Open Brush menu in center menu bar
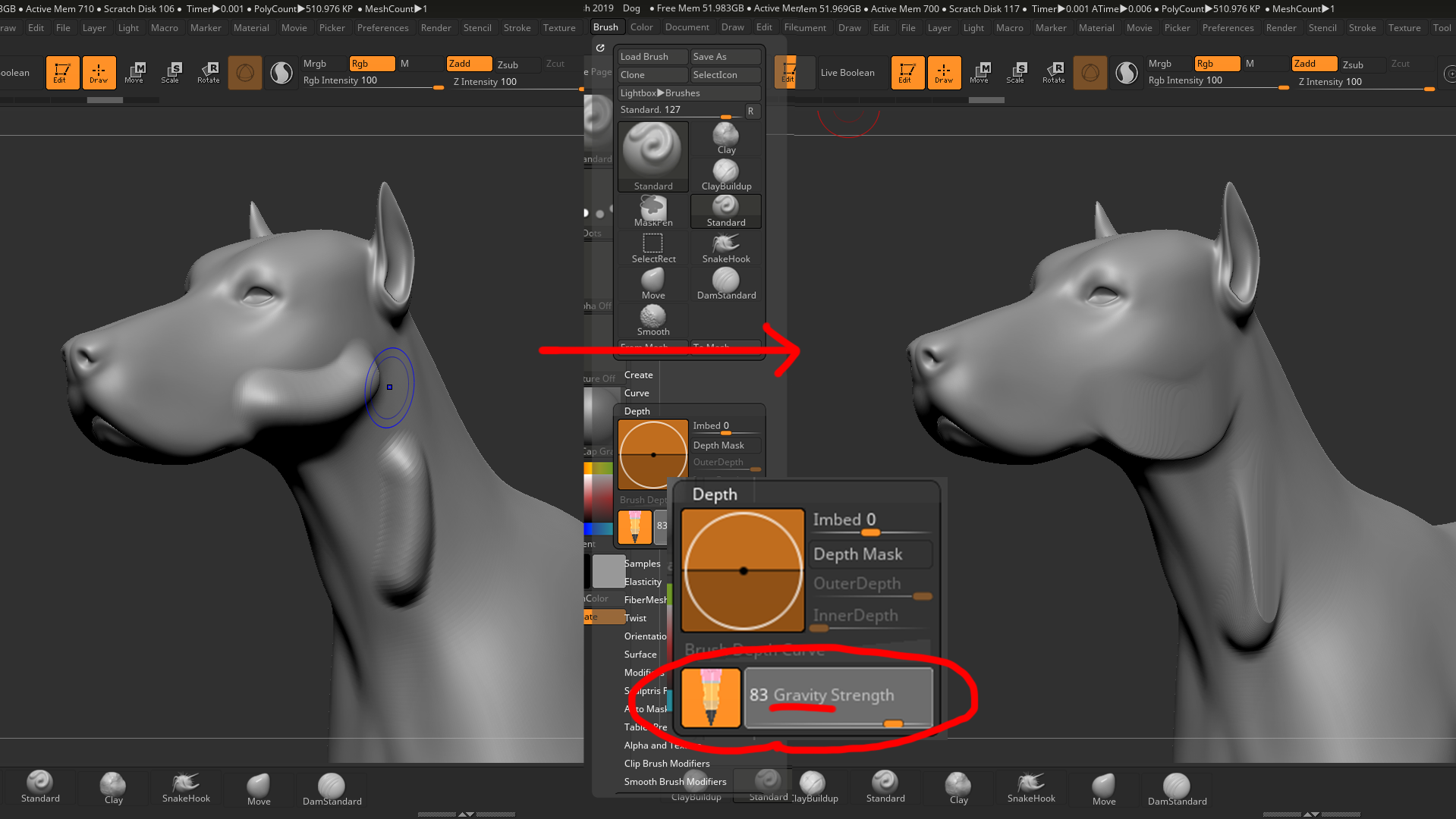Viewport: 1456px width, 819px height. [605, 27]
